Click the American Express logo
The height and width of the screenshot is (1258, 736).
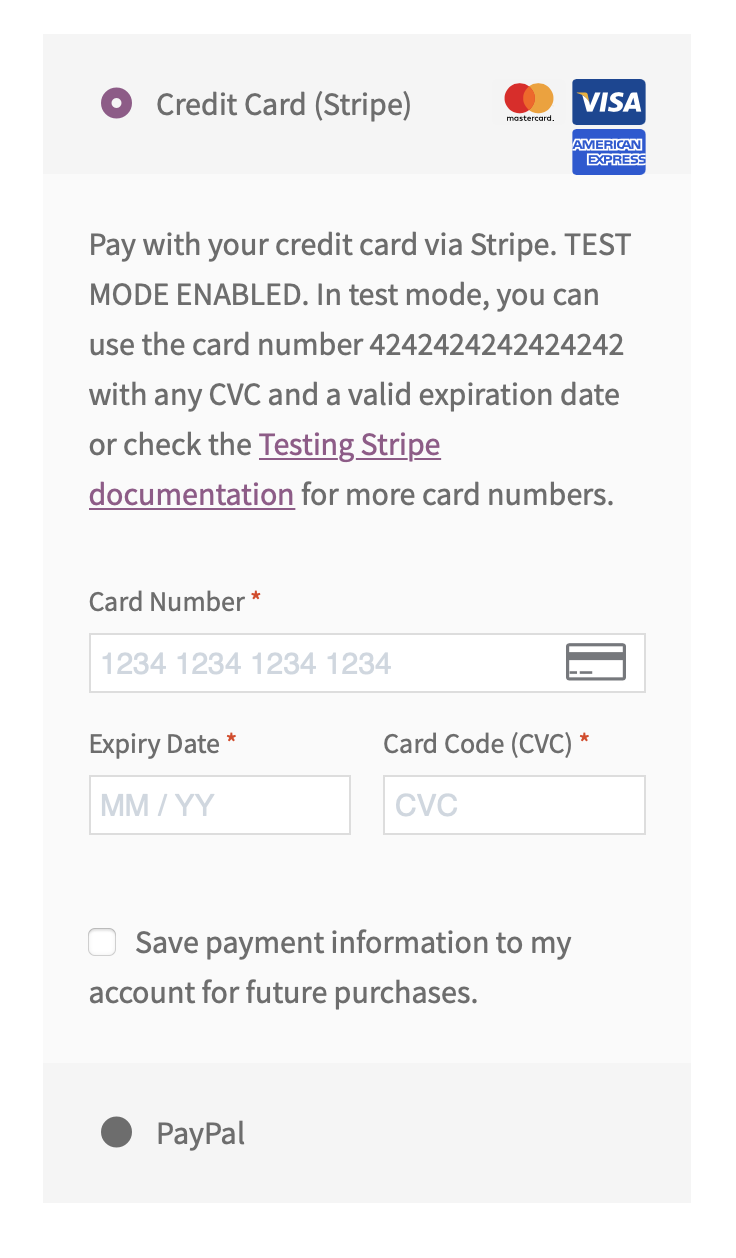(x=608, y=152)
